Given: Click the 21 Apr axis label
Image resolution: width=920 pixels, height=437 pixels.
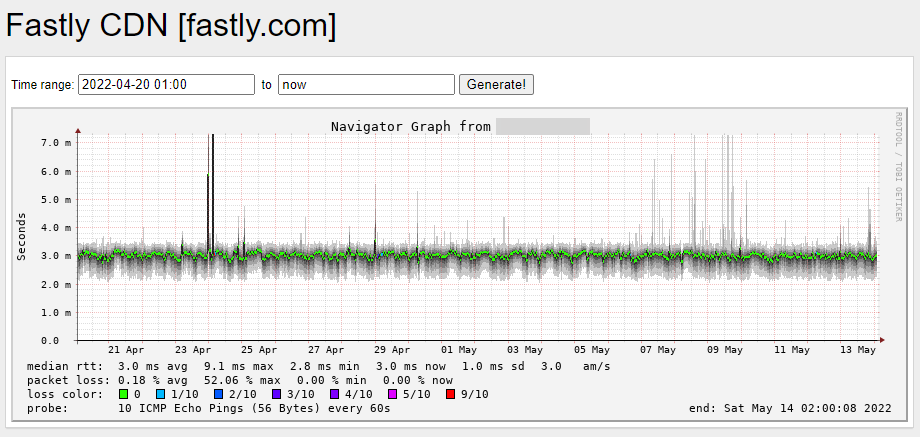Looking at the screenshot, I should coord(126,350).
